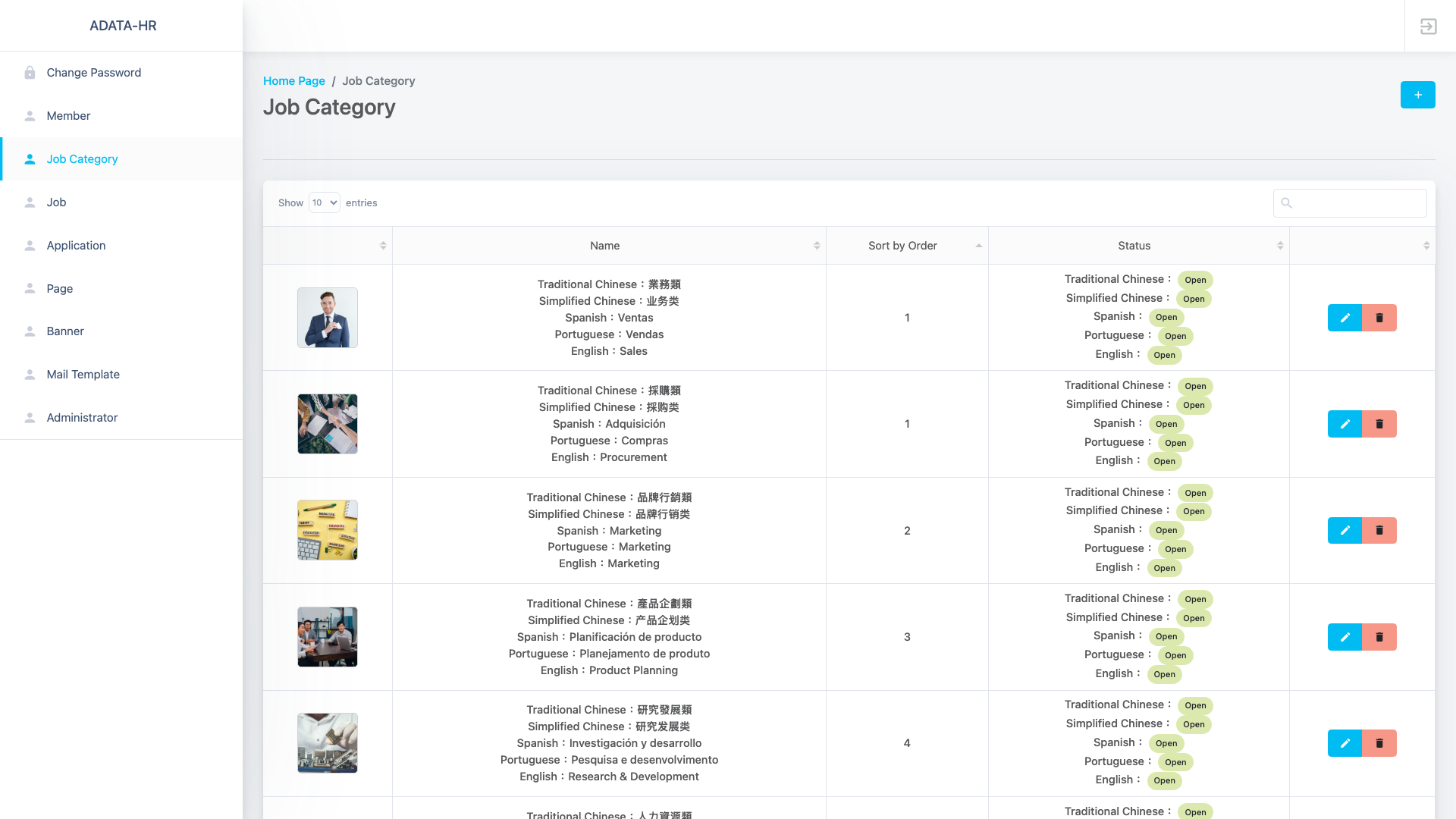Open the Application menu item
Viewport: 1456px width, 819px height.
pyautogui.click(x=76, y=246)
